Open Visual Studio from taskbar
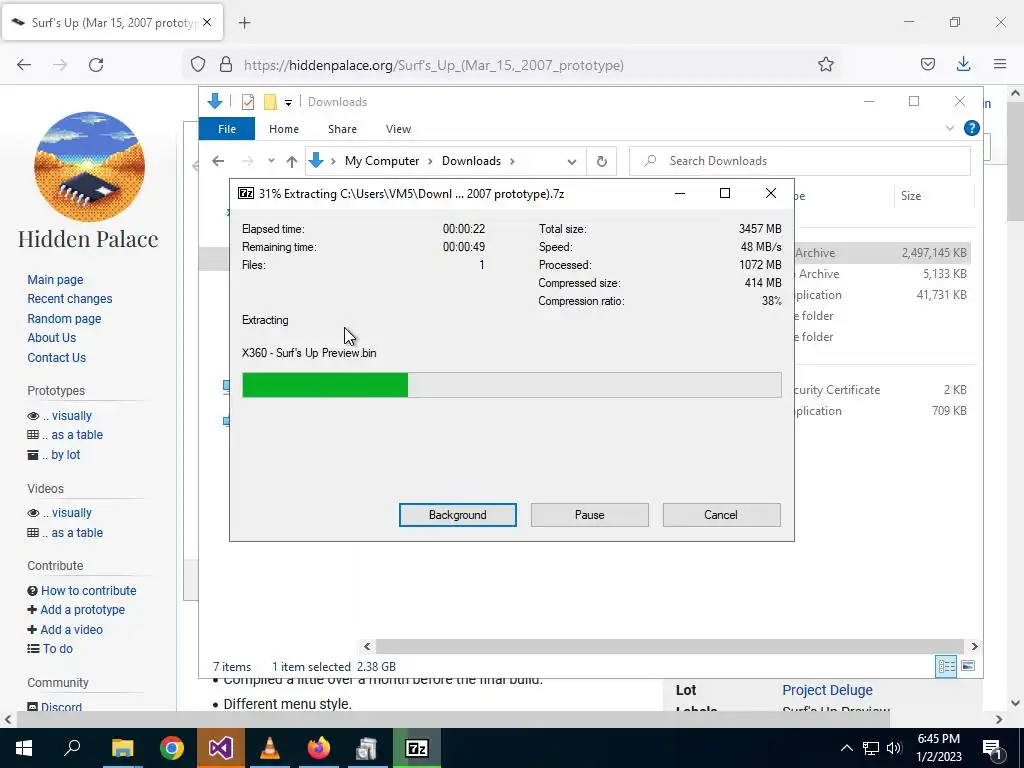This screenshot has width=1024, height=768. (221, 748)
